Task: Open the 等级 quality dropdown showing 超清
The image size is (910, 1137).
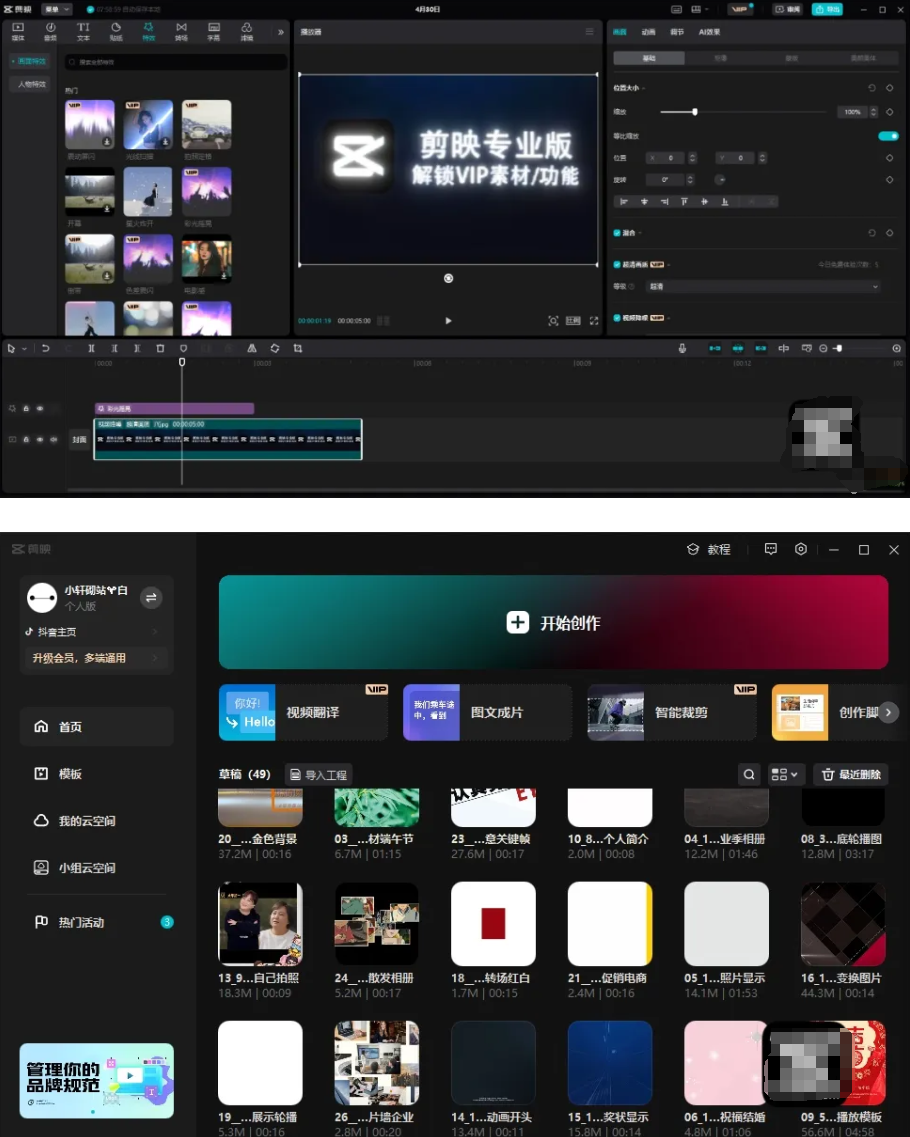Action: coord(764,286)
